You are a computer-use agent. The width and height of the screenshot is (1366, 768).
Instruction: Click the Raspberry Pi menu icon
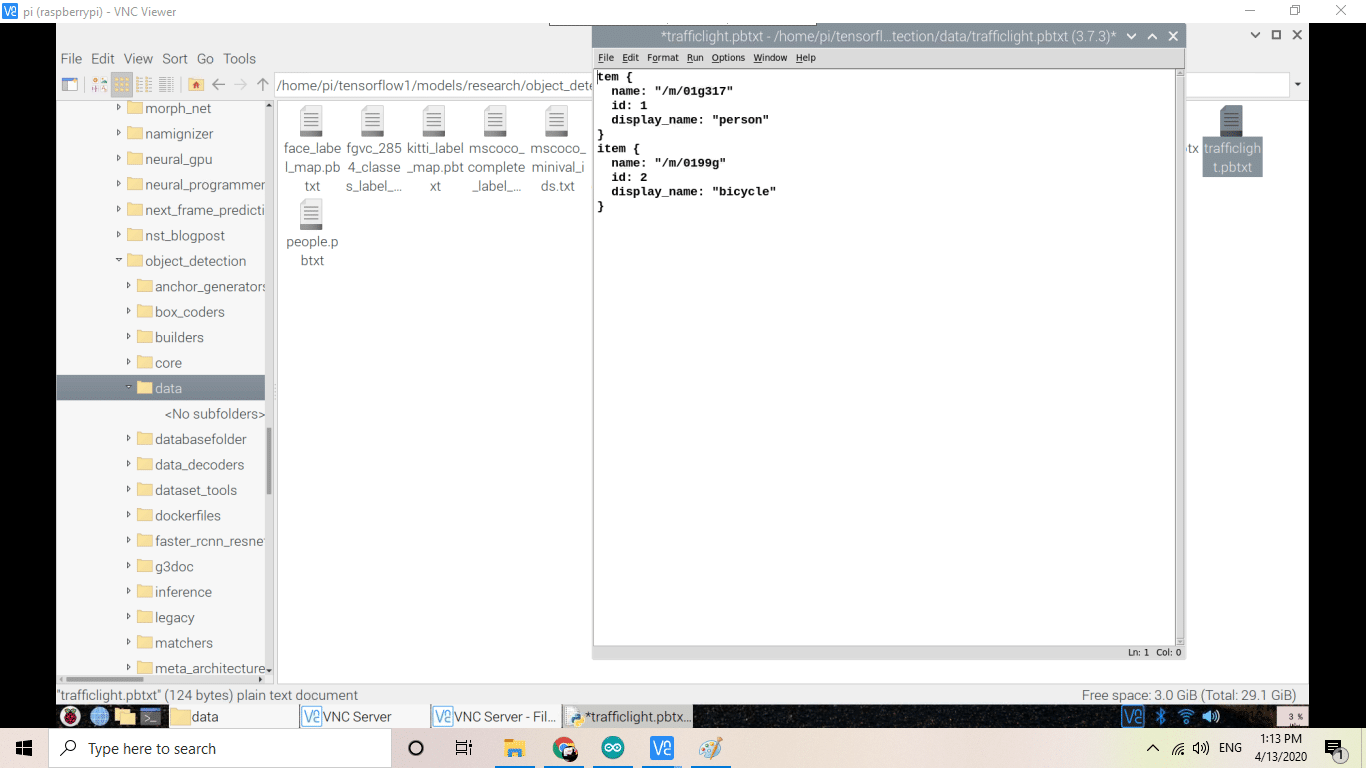coord(70,716)
